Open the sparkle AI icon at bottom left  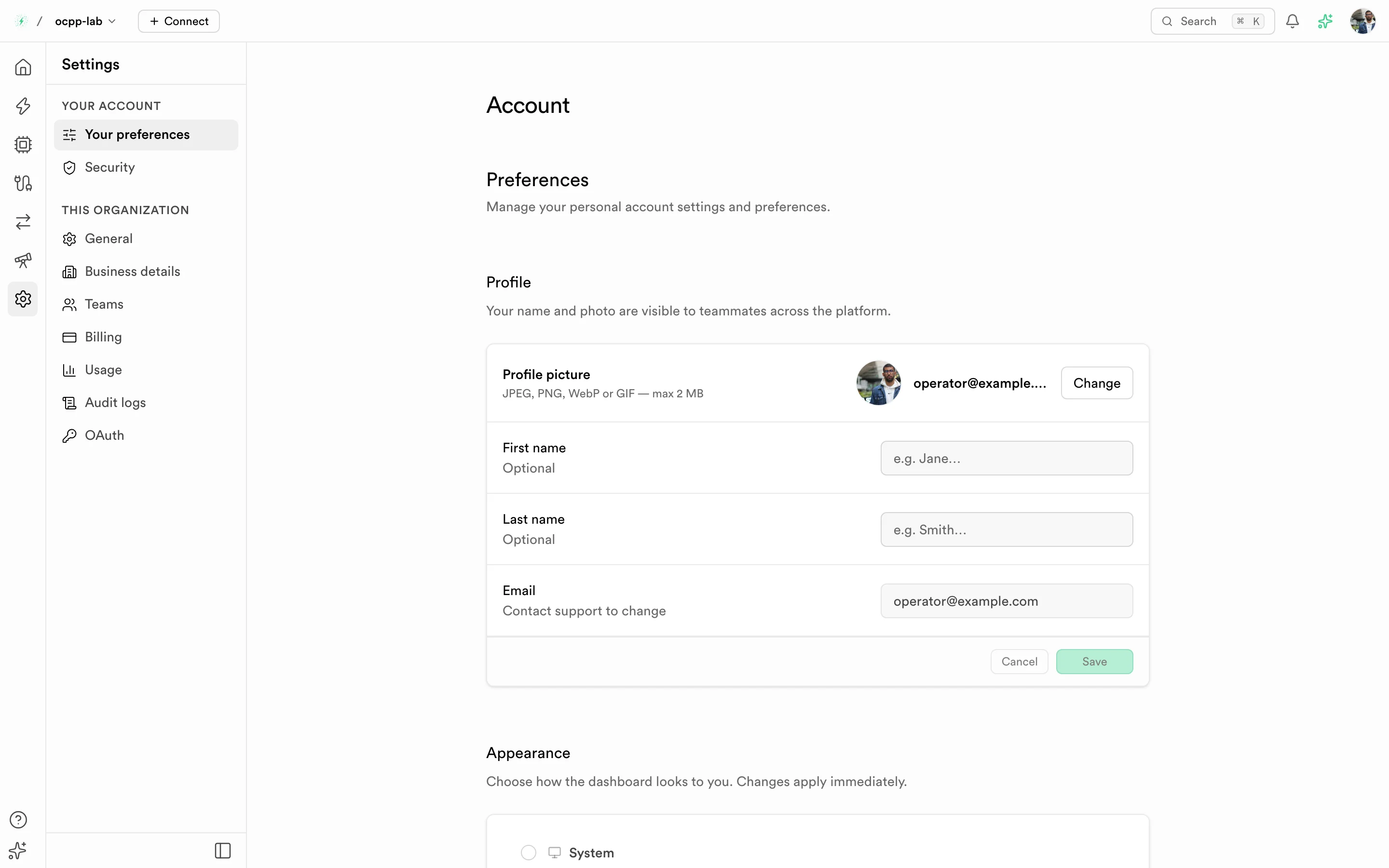[x=18, y=850]
